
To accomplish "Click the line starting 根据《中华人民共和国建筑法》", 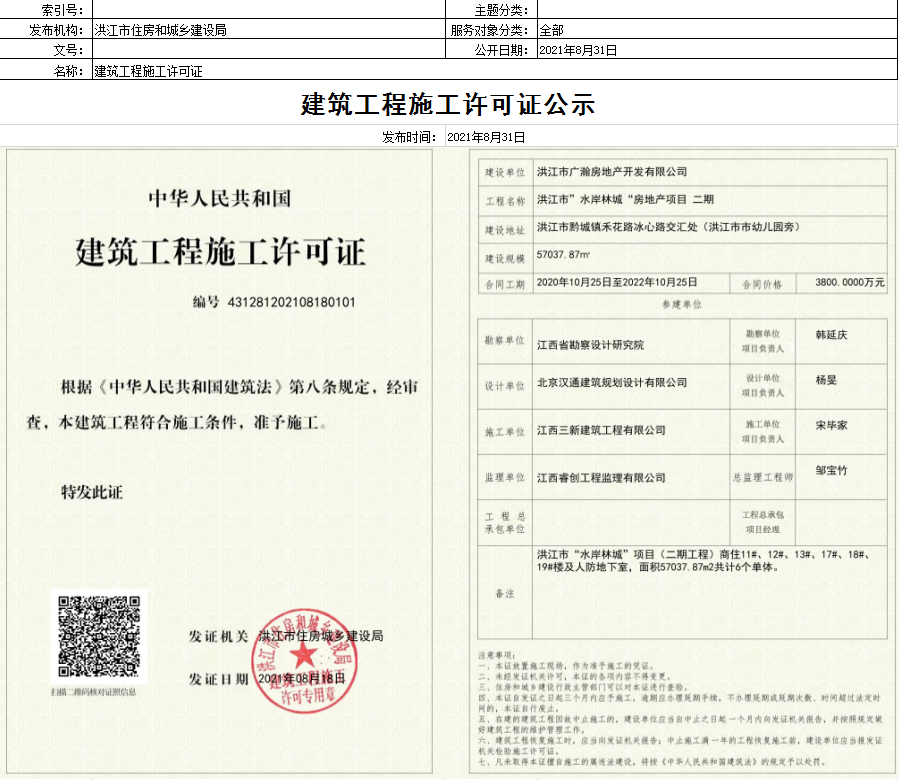I will (239, 387).
